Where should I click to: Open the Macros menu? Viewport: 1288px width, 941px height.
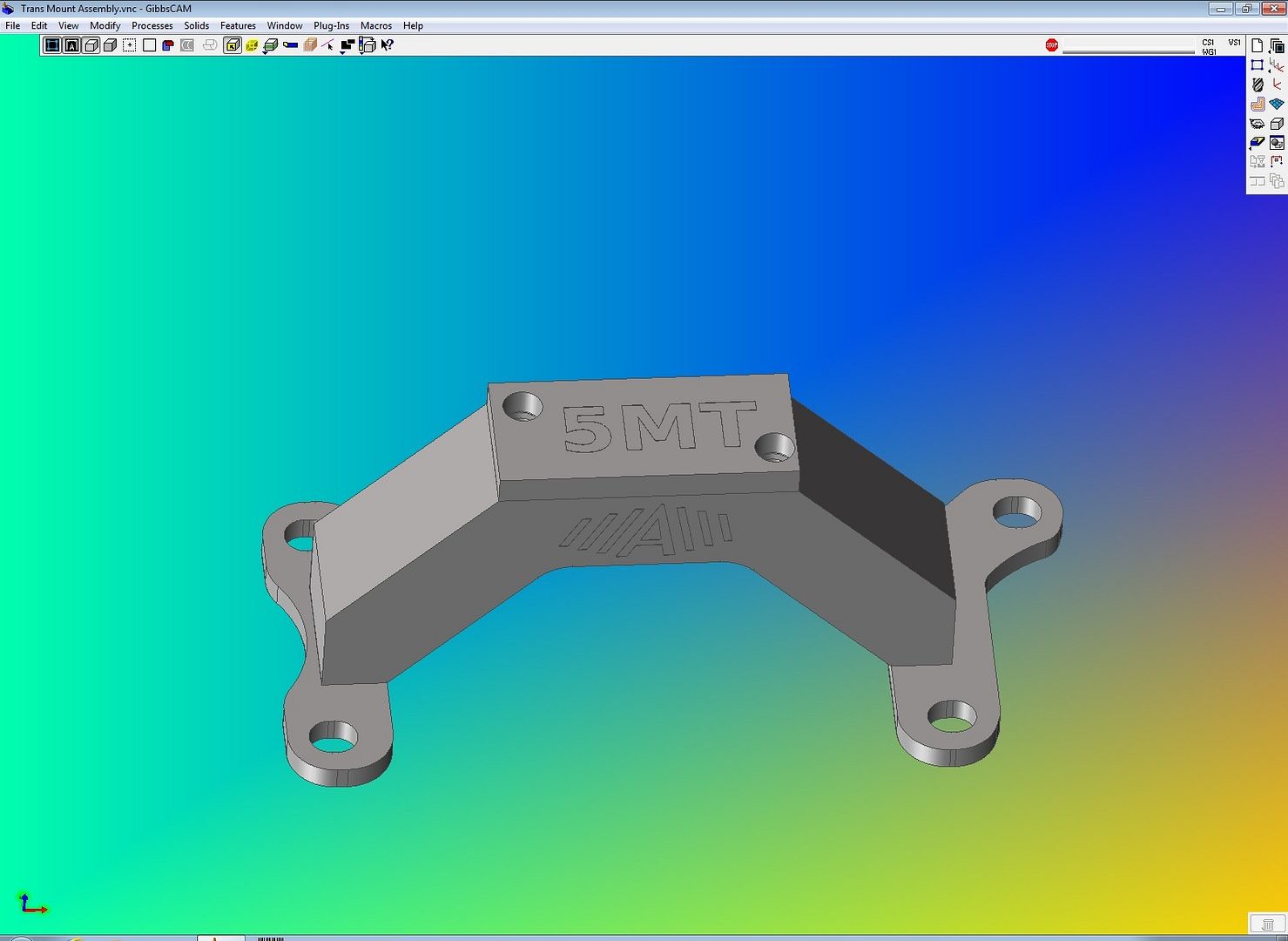coord(376,26)
